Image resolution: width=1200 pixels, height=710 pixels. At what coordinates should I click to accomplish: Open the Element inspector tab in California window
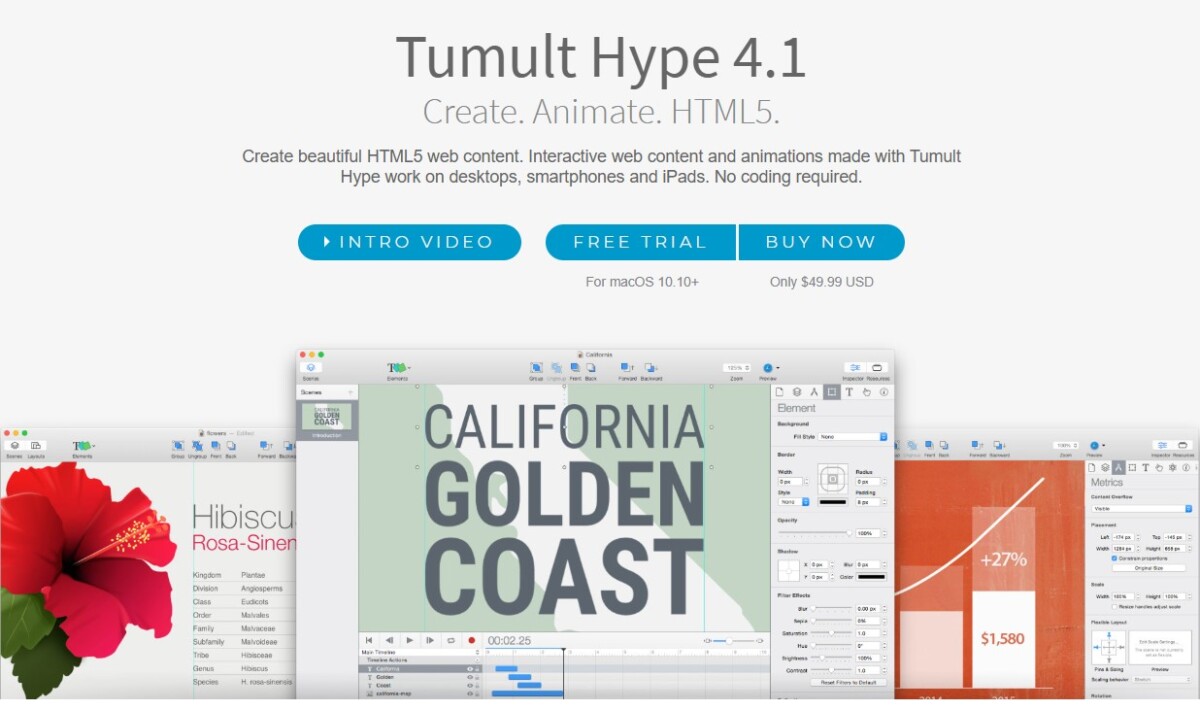coord(832,392)
